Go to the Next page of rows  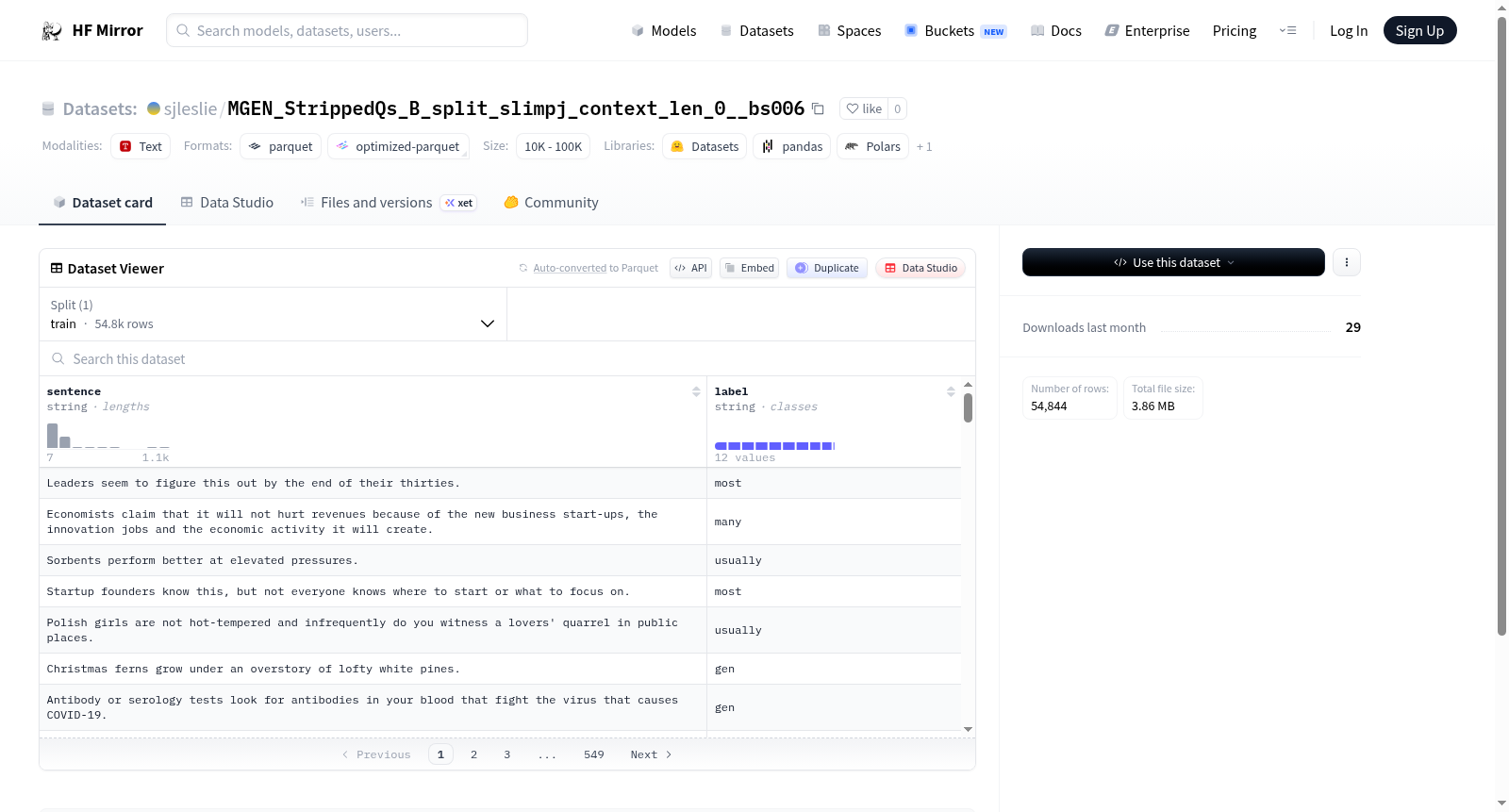pyautogui.click(x=651, y=754)
